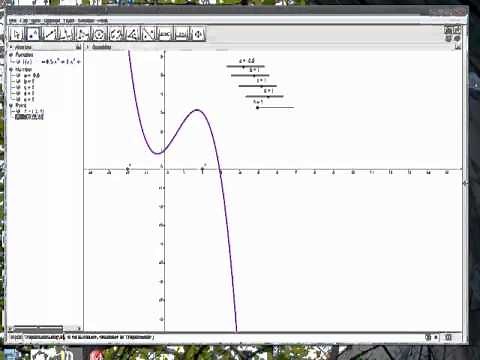This screenshot has width=480, height=360.
Task: Toggle visibility of number d = 1
Action: coord(18,93)
